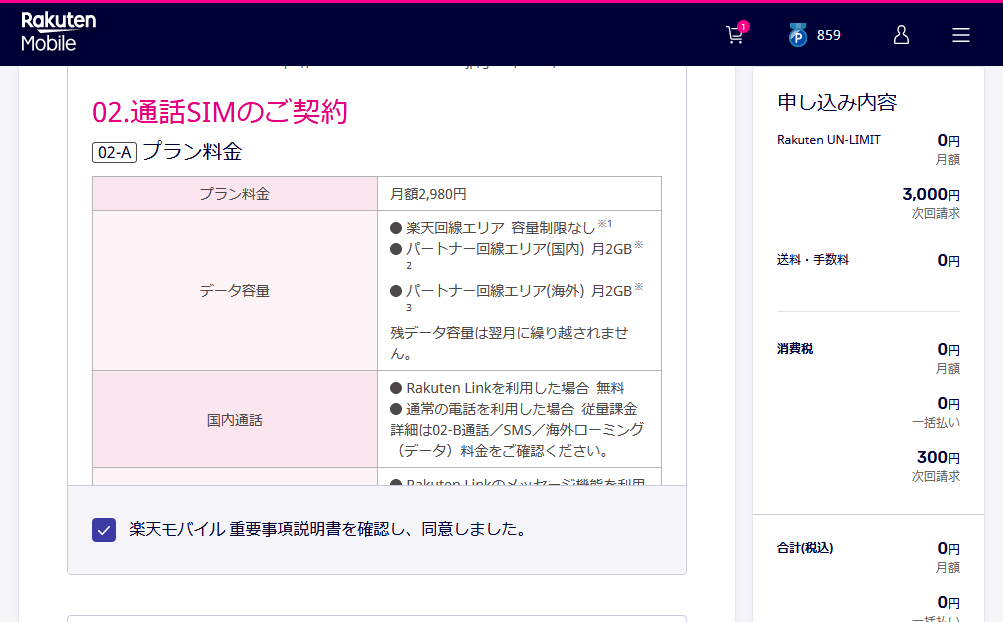Click the プラン料金 table header cell
Screen dimensions: 1003x622
click(x=235, y=194)
